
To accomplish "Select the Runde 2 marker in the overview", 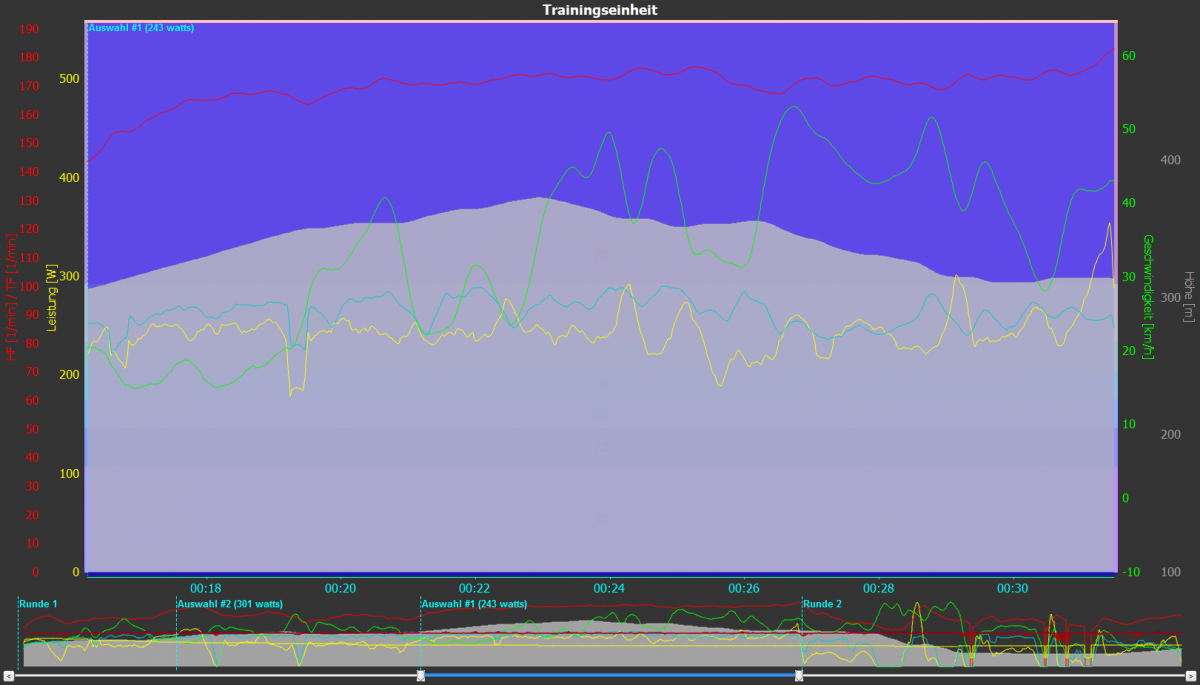I will coord(822,604).
